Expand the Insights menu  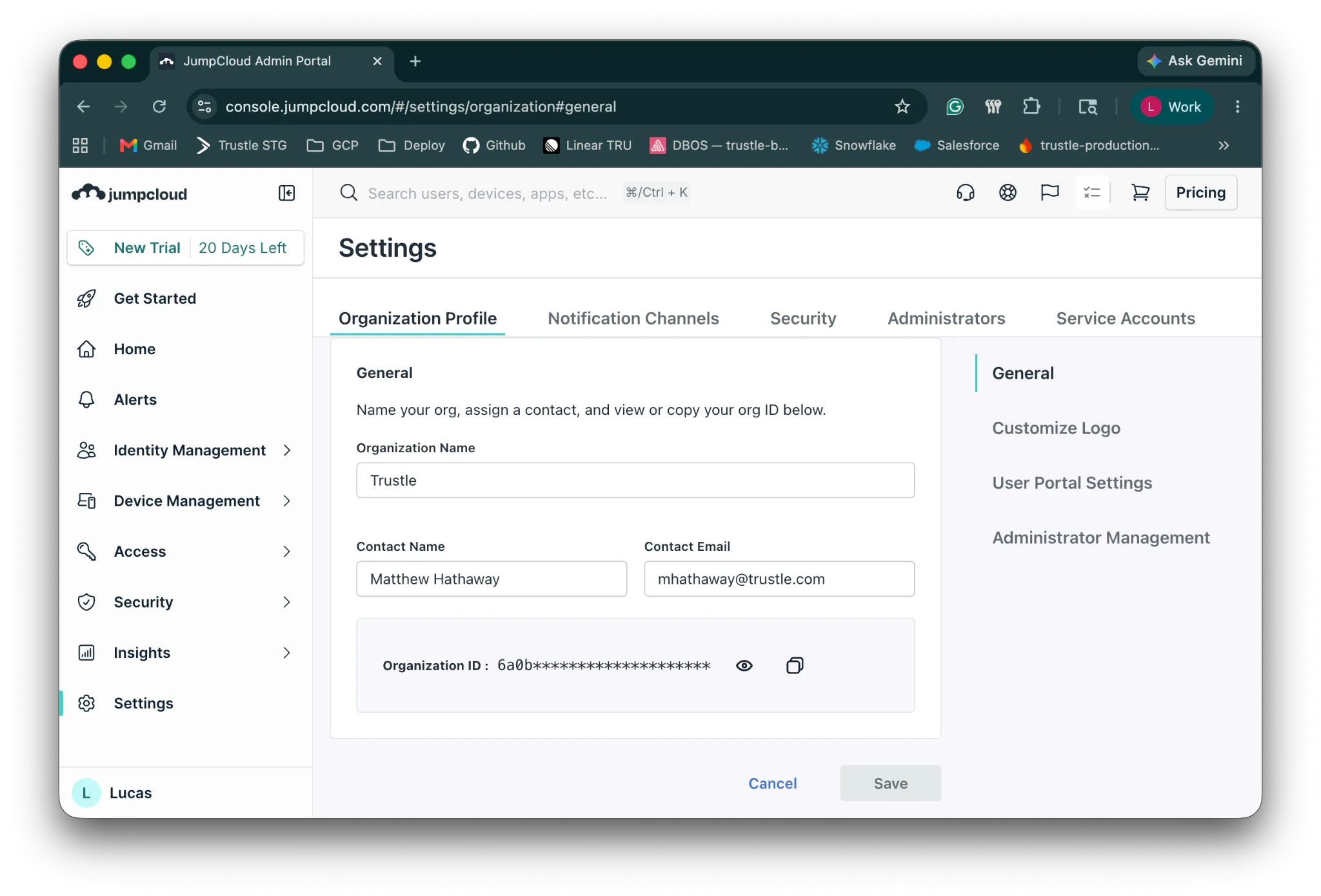pyautogui.click(x=186, y=652)
